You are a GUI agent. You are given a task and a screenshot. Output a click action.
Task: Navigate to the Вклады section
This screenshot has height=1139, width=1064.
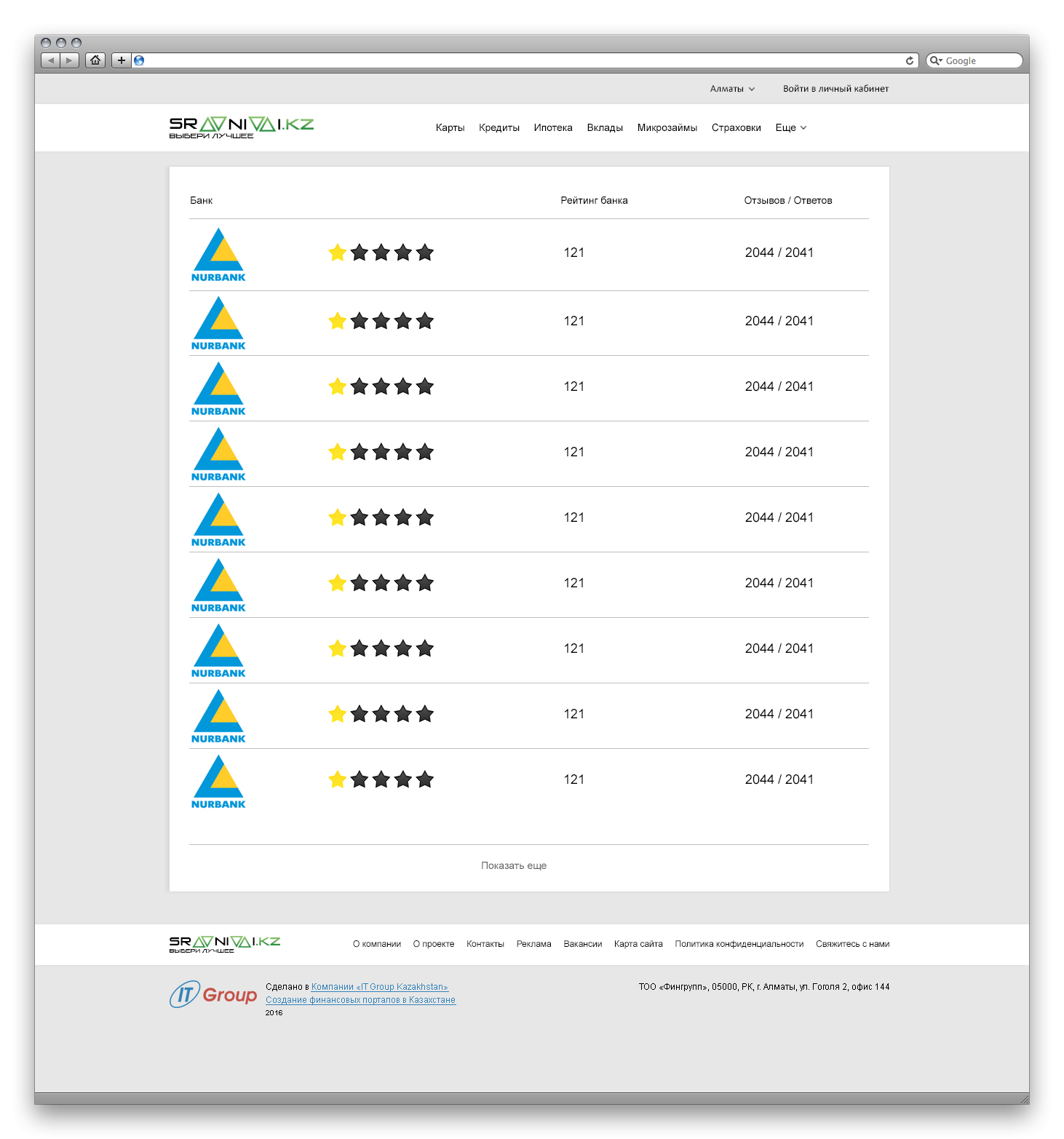tap(605, 127)
